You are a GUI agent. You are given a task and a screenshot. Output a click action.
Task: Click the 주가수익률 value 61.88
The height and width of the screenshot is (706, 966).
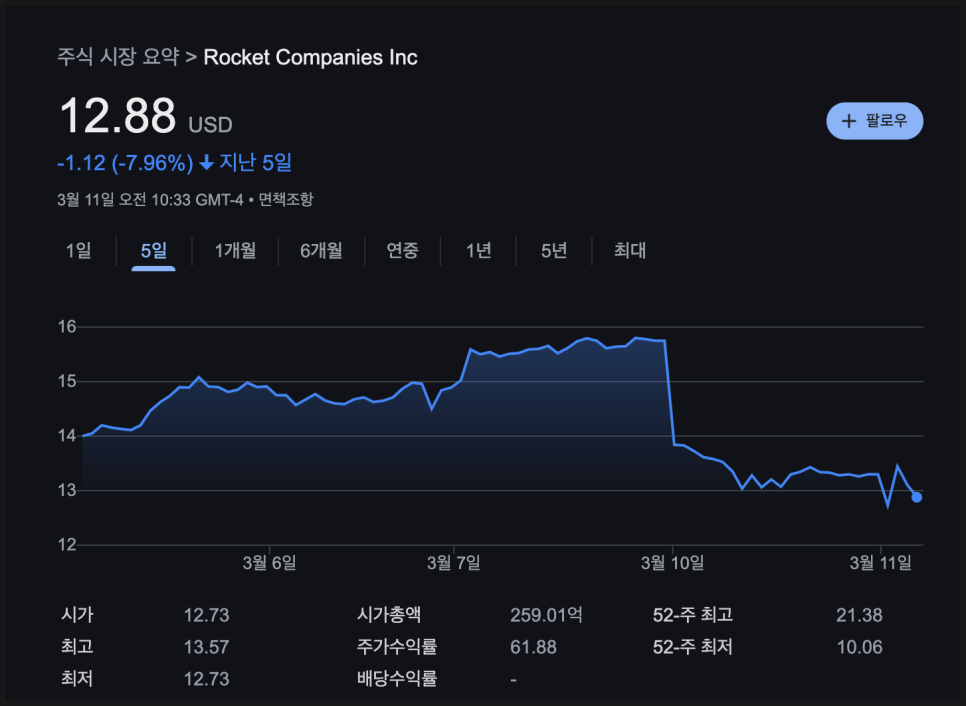[x=534, y=647]
